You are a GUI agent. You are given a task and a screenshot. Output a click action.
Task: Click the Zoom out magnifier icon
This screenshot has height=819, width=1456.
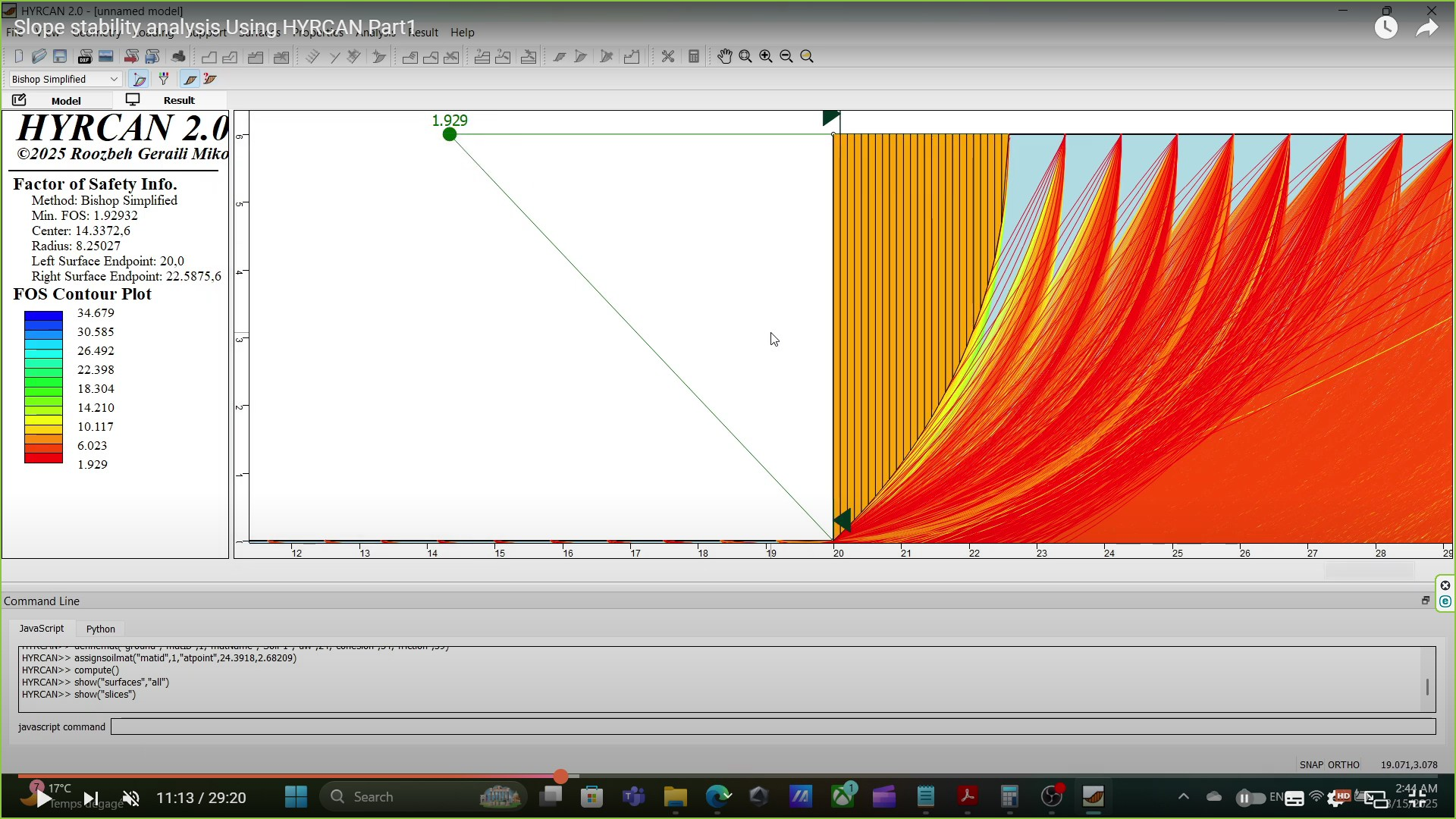point(786,56)
